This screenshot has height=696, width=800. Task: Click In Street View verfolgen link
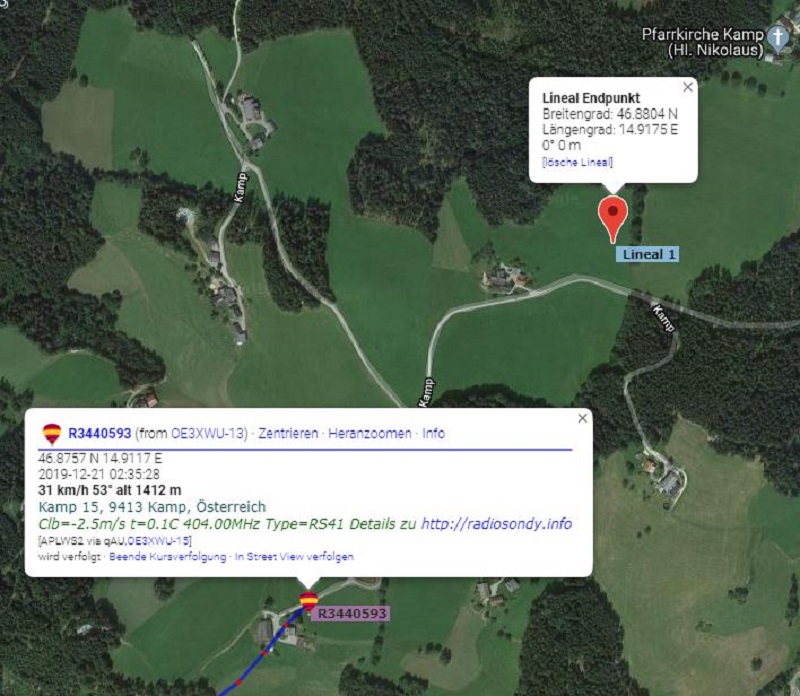(x=294, y=557)
